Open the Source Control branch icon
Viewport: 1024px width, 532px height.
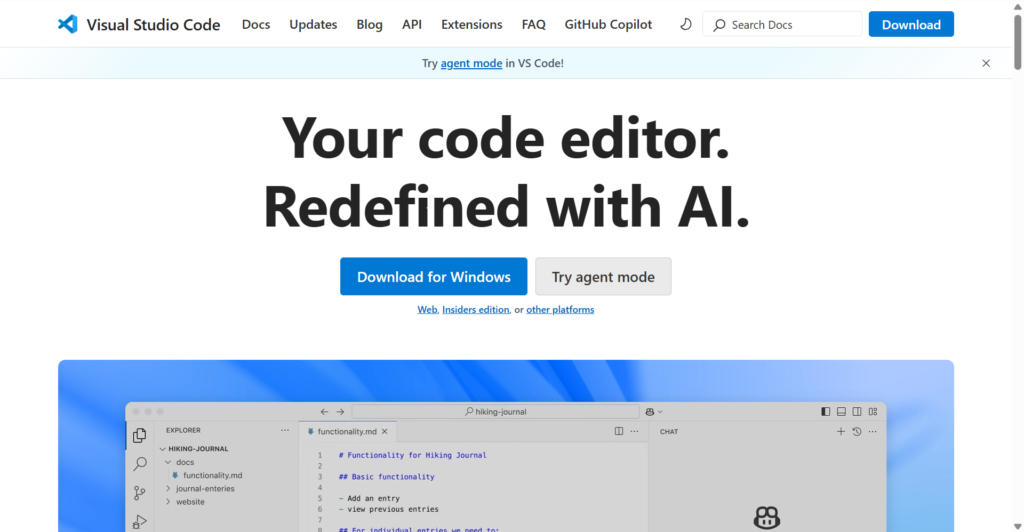[140, 493]
